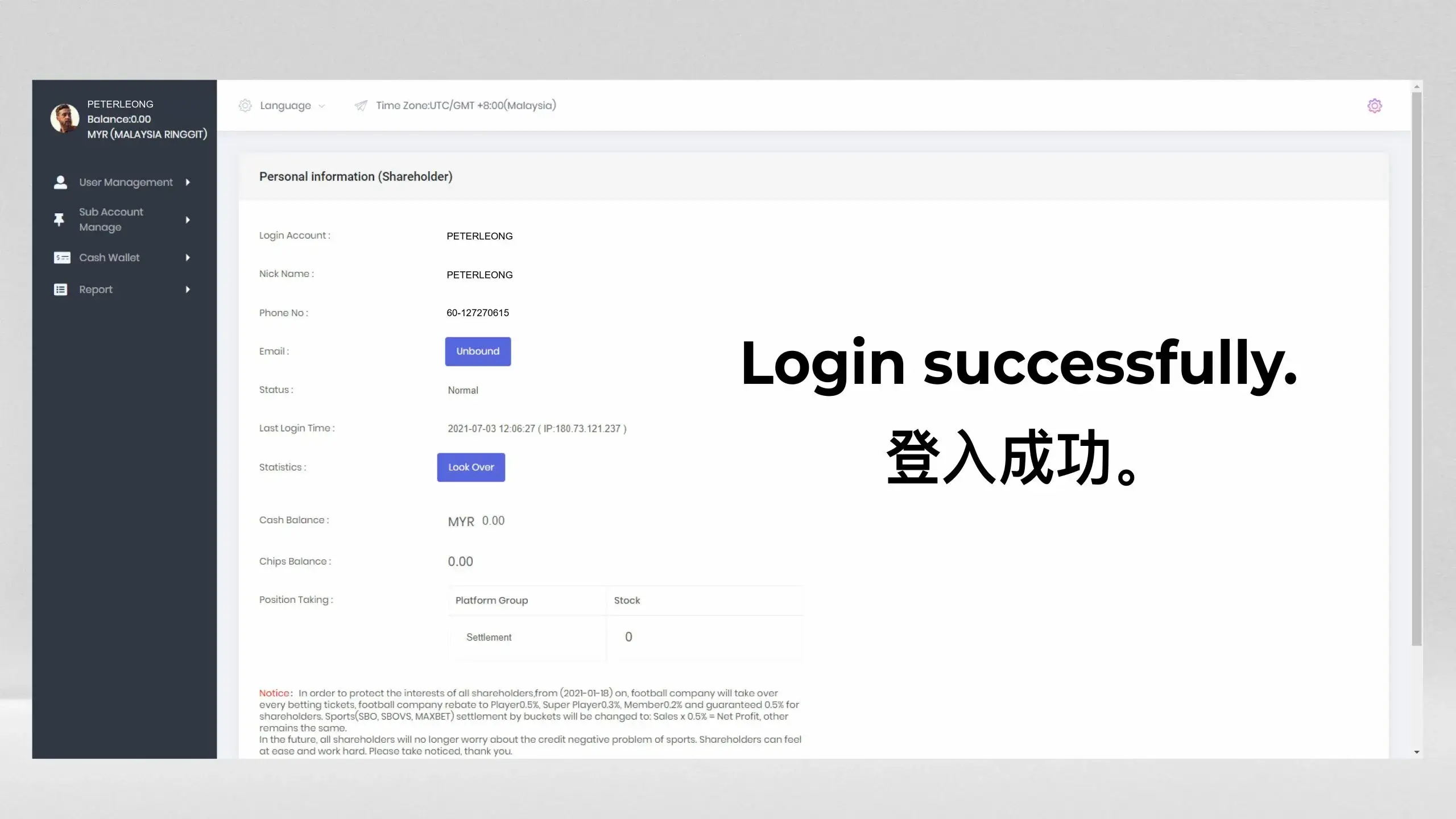Click the User Management icon
1456x819 pixels.
point(60,182)
